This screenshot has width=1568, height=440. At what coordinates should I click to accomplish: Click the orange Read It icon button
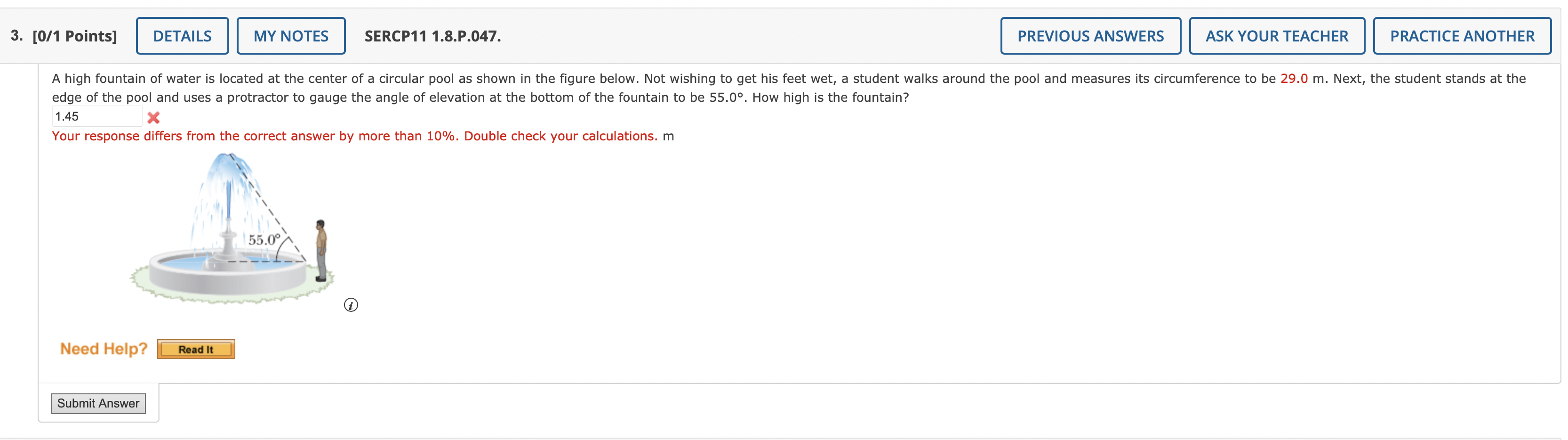coord(196,349)
